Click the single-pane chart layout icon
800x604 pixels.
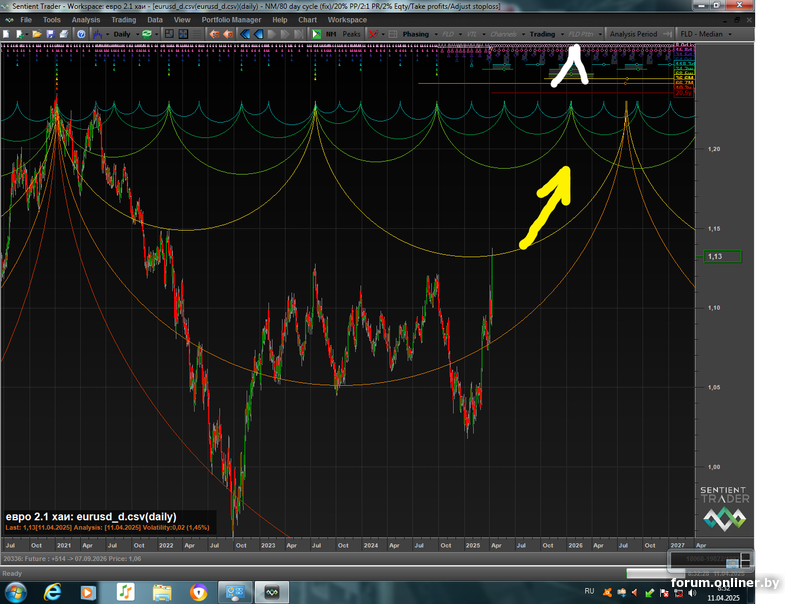pos(169,34)
